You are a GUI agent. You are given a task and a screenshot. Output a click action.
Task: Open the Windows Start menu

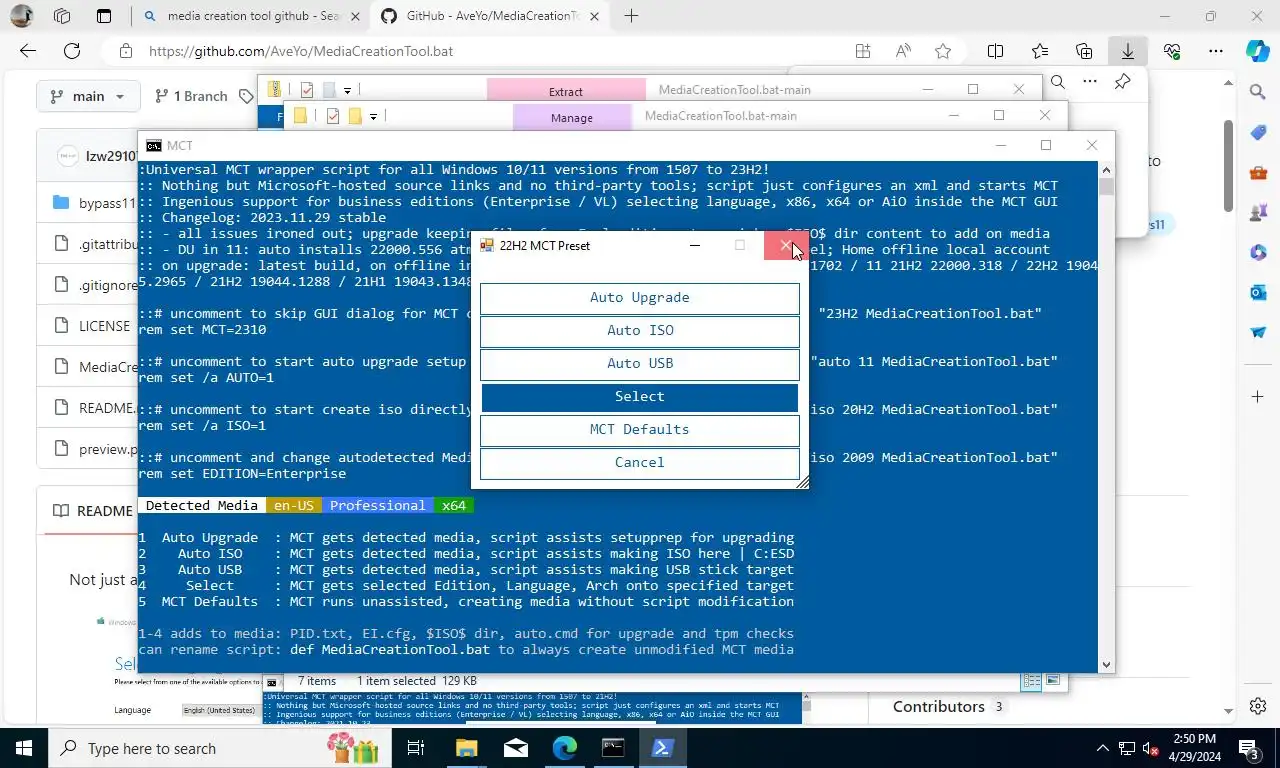coord(24,748)
